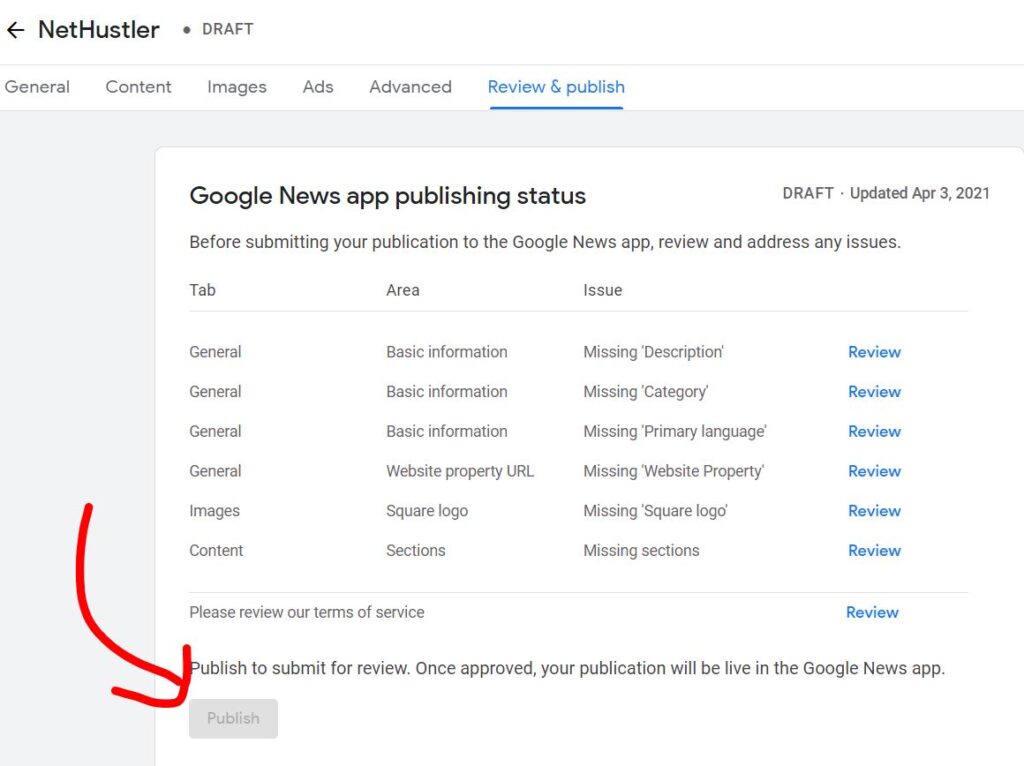The height and width of the screenshot is (766, 1024).
Task: Review the terms of service
Action: (872, 612)
